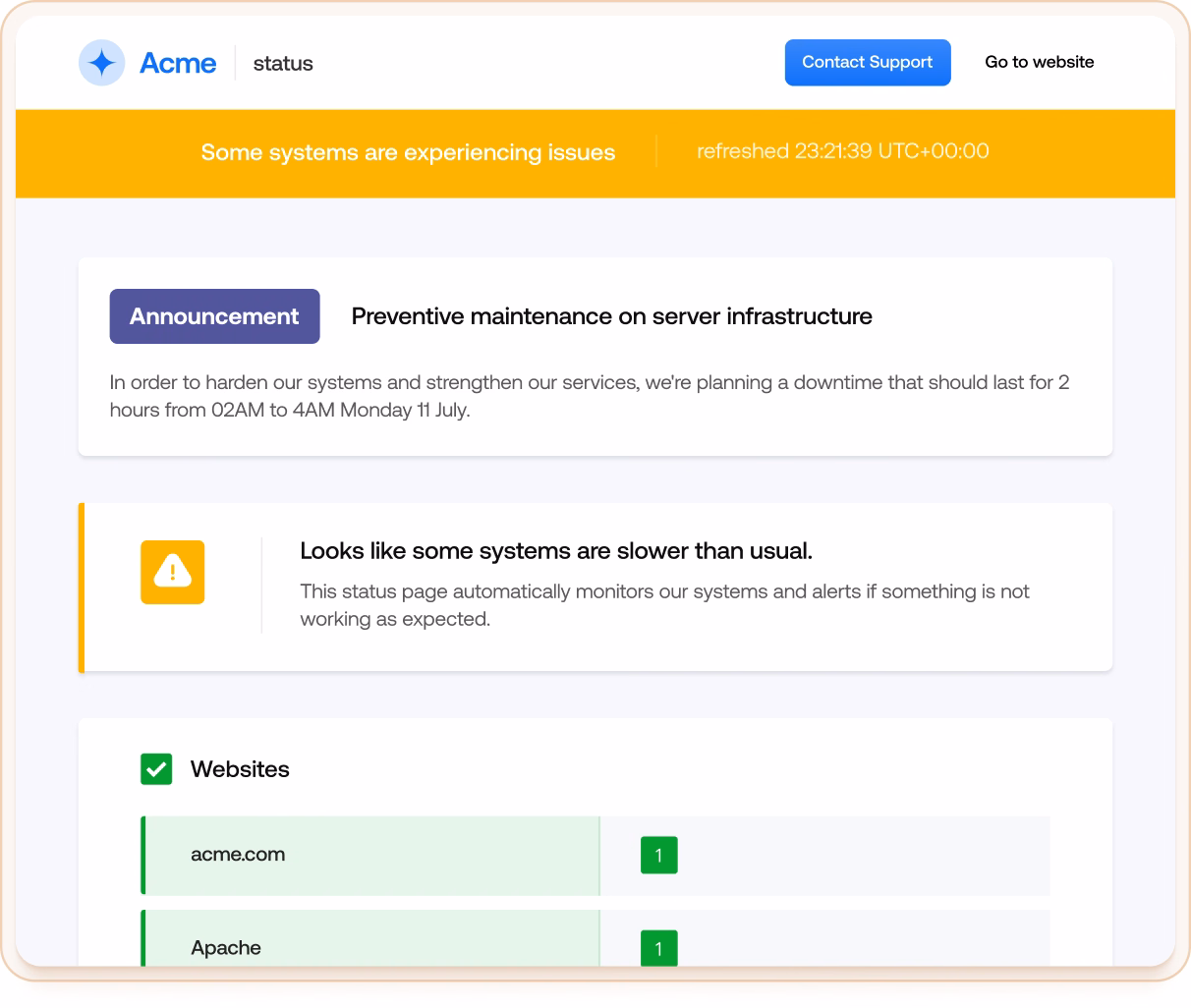Image resolution: width=1191 pixels, height=1008 pixels.
Task: Expand the Websites section heading
Action: pos(240,769)
